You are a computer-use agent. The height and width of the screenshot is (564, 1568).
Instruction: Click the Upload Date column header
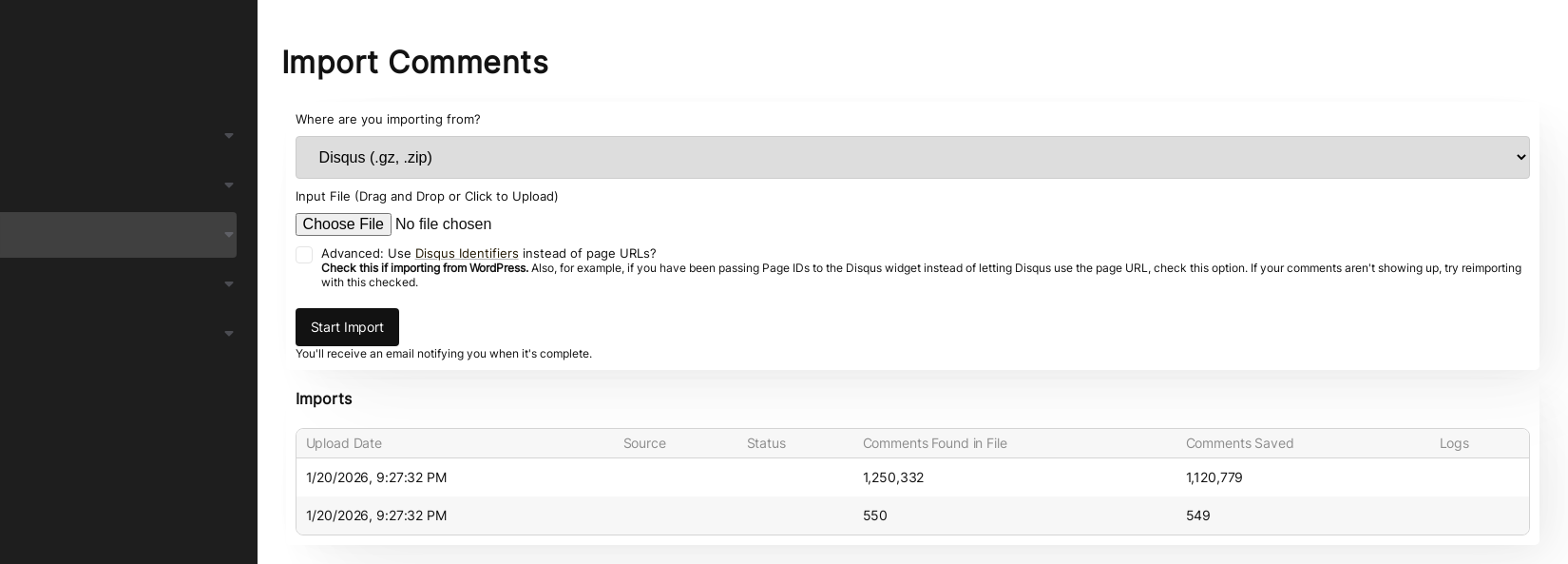point(344,443)
